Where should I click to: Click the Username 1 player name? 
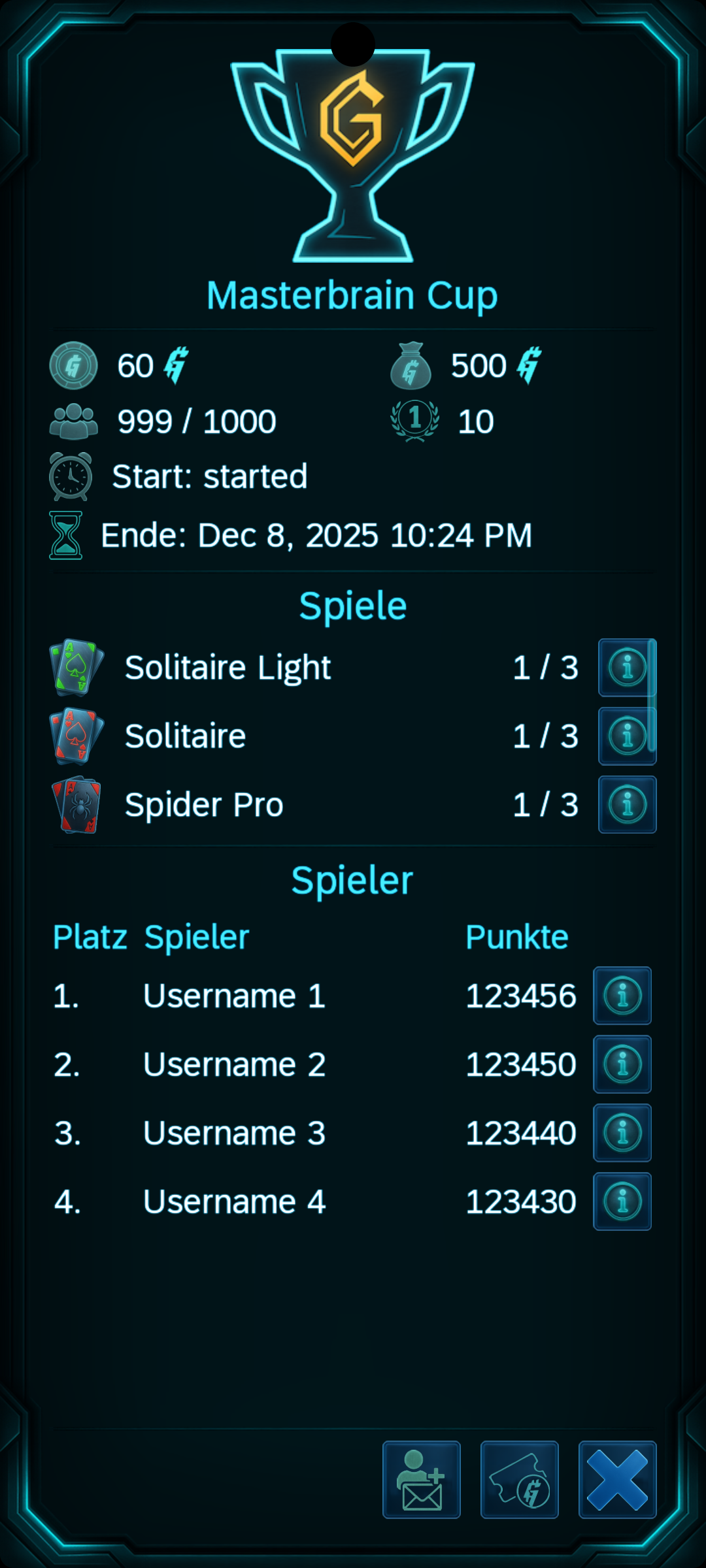[234, 996]
